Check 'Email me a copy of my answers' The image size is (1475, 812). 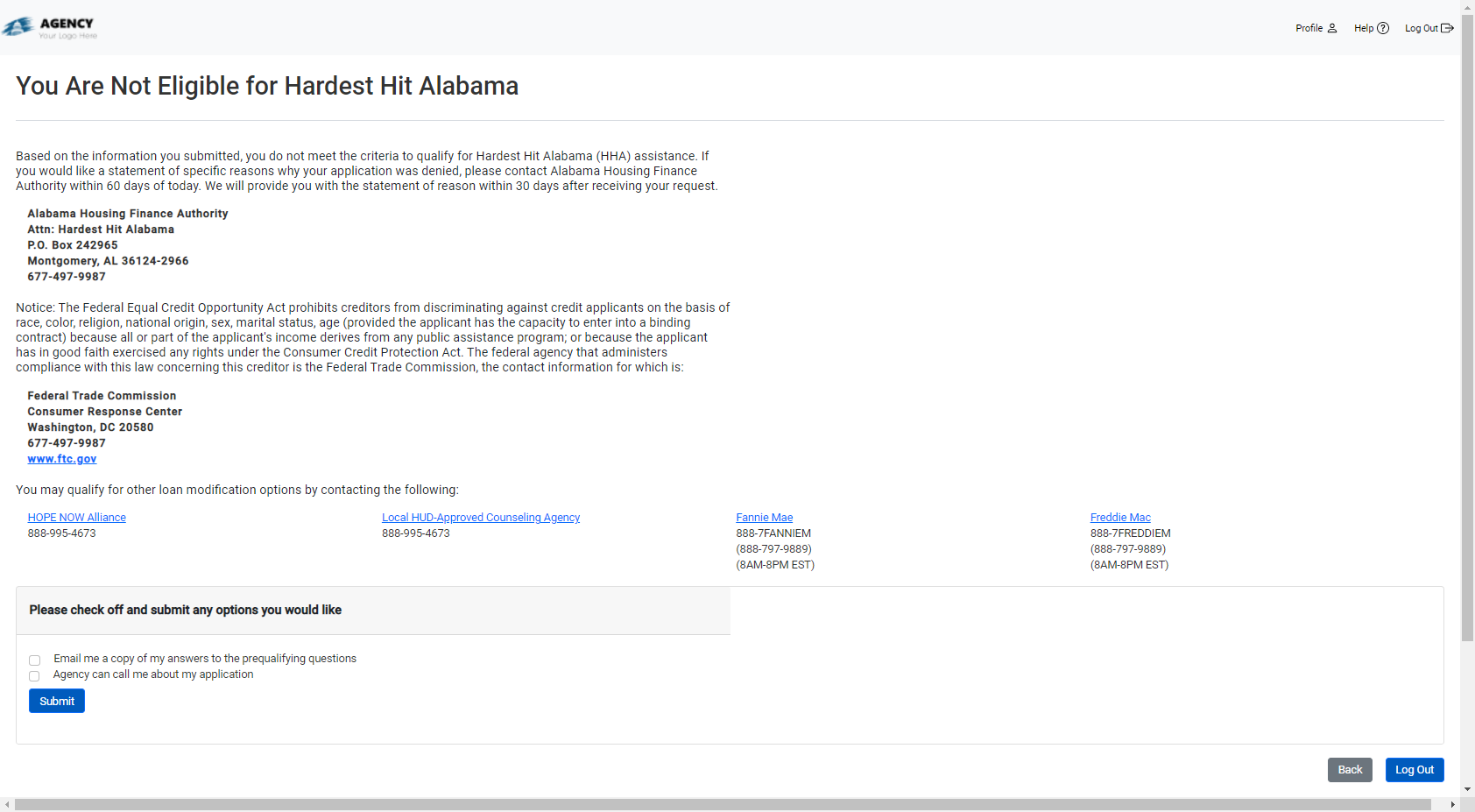(34, 660)
